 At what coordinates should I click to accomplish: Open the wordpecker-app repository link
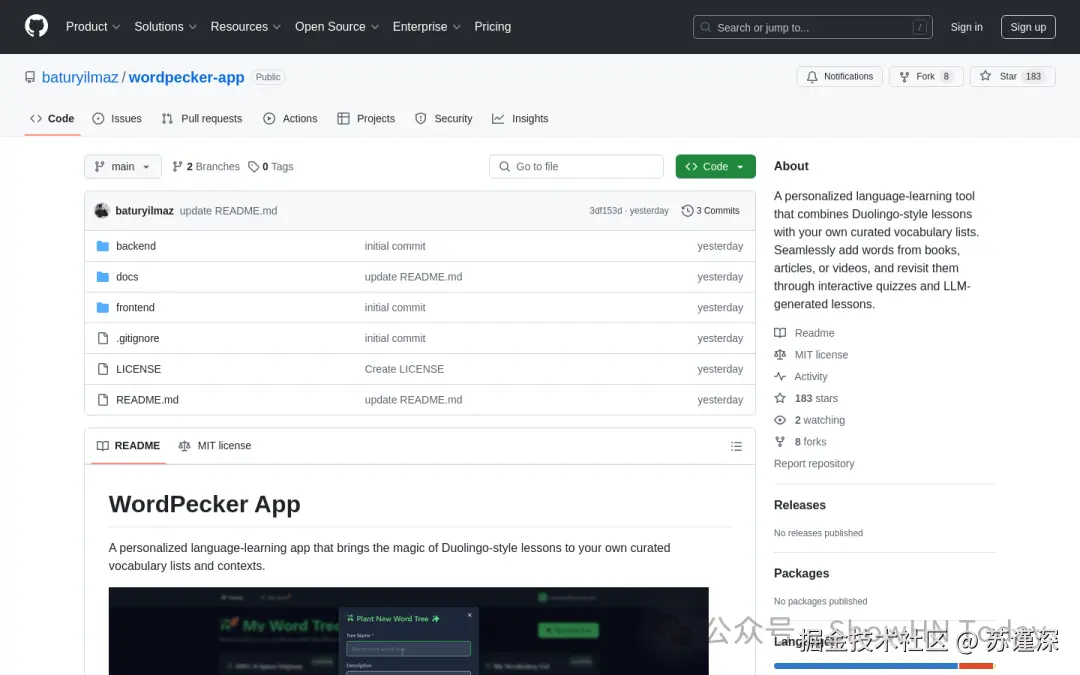coord(186,77)
